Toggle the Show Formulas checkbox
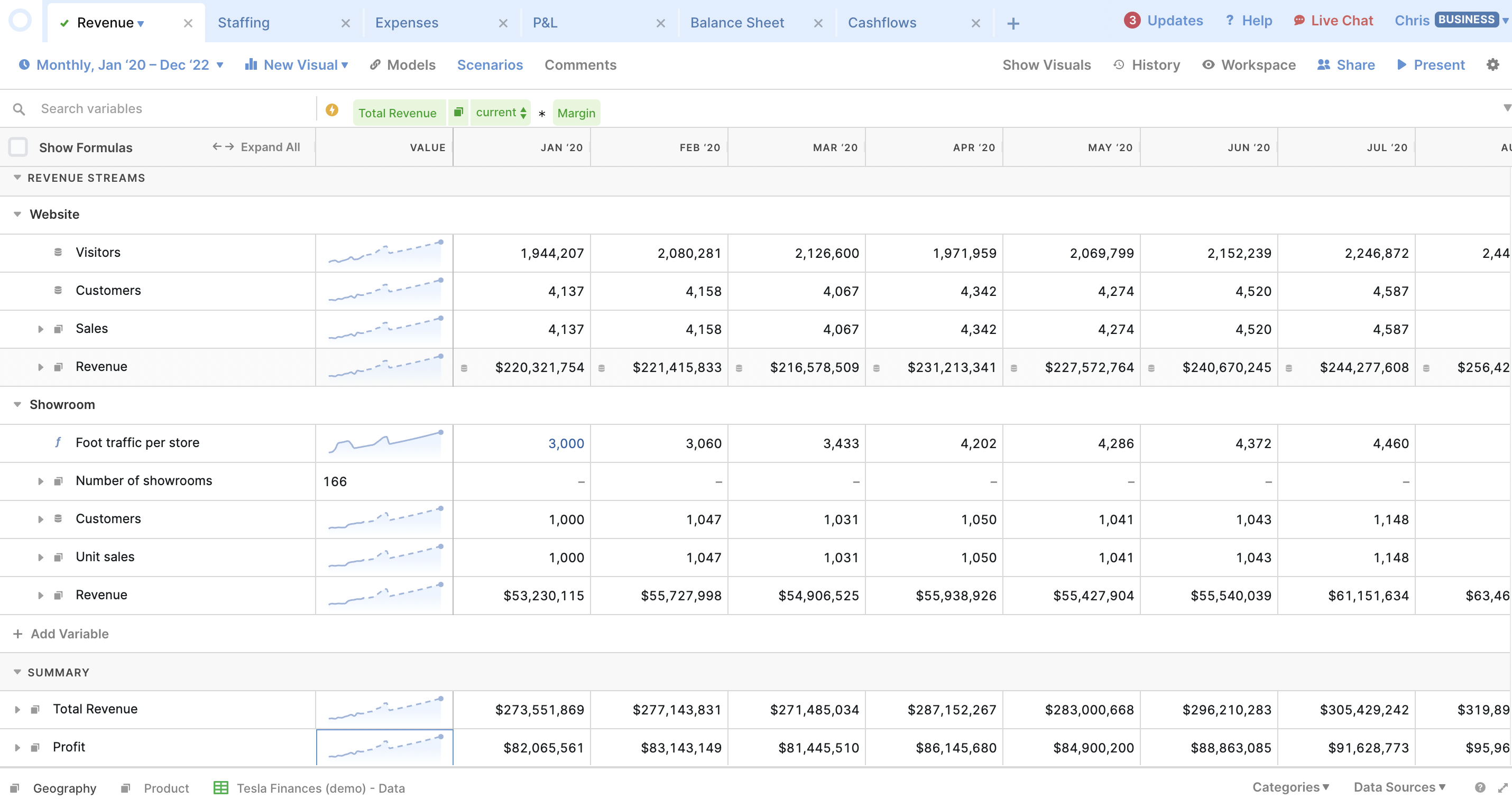 pyautogui.click(x=18, y=147)
